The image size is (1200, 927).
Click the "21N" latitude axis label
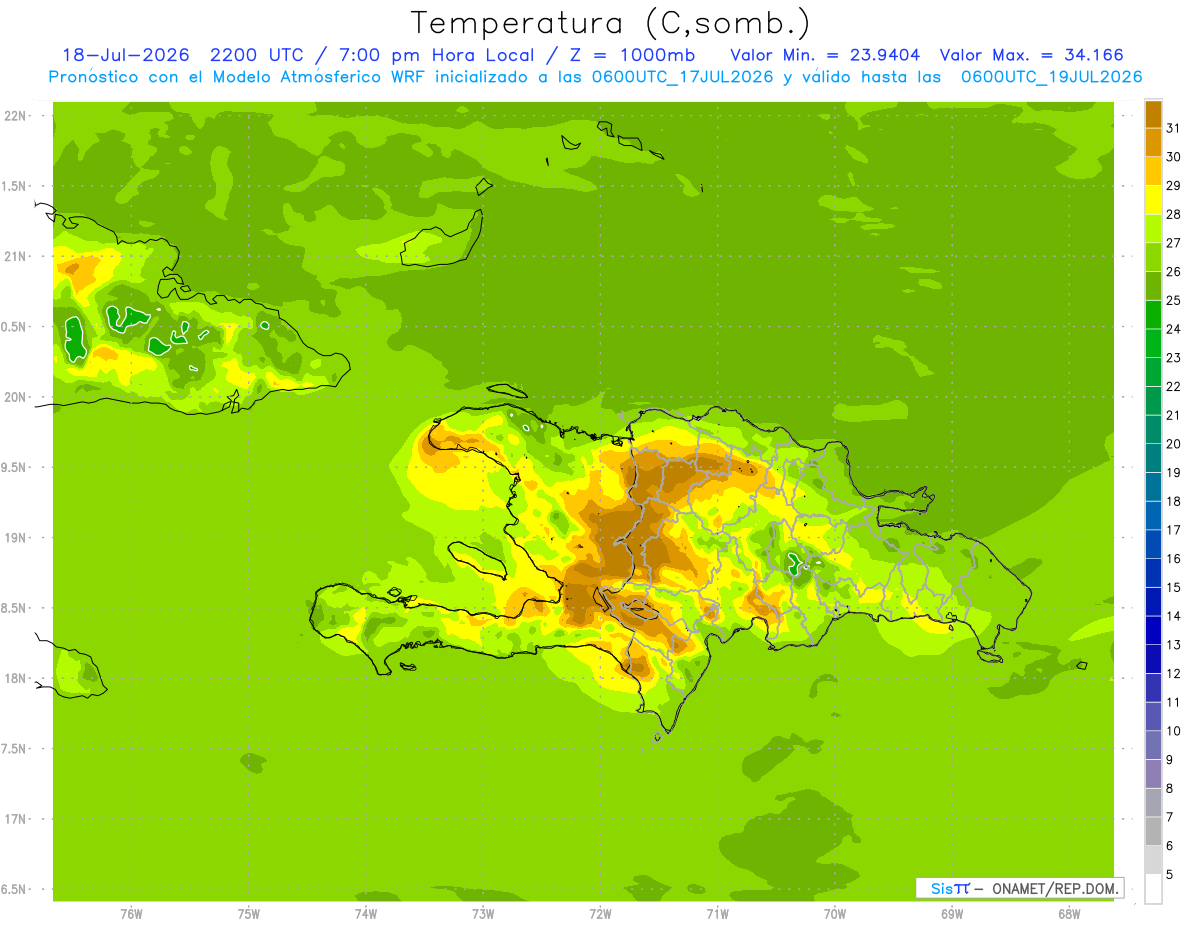tap(15, 256)
